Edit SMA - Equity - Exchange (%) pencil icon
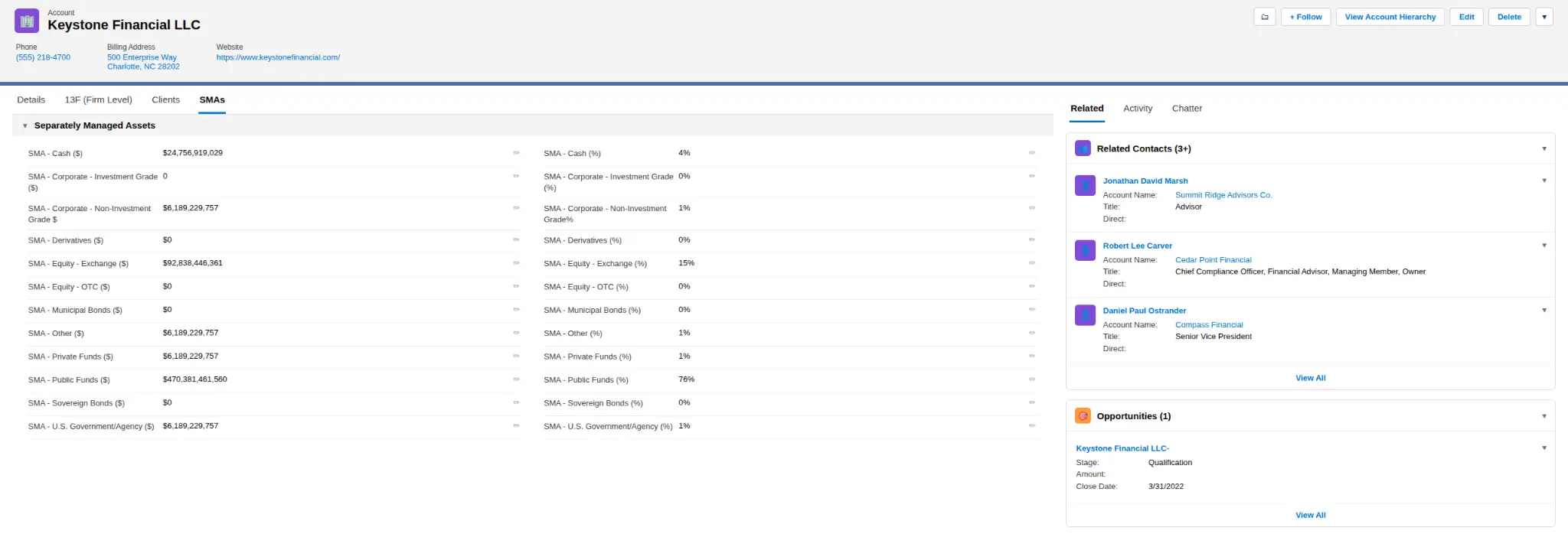The width and height of the screenshot is (1568, 534). 1032,263
